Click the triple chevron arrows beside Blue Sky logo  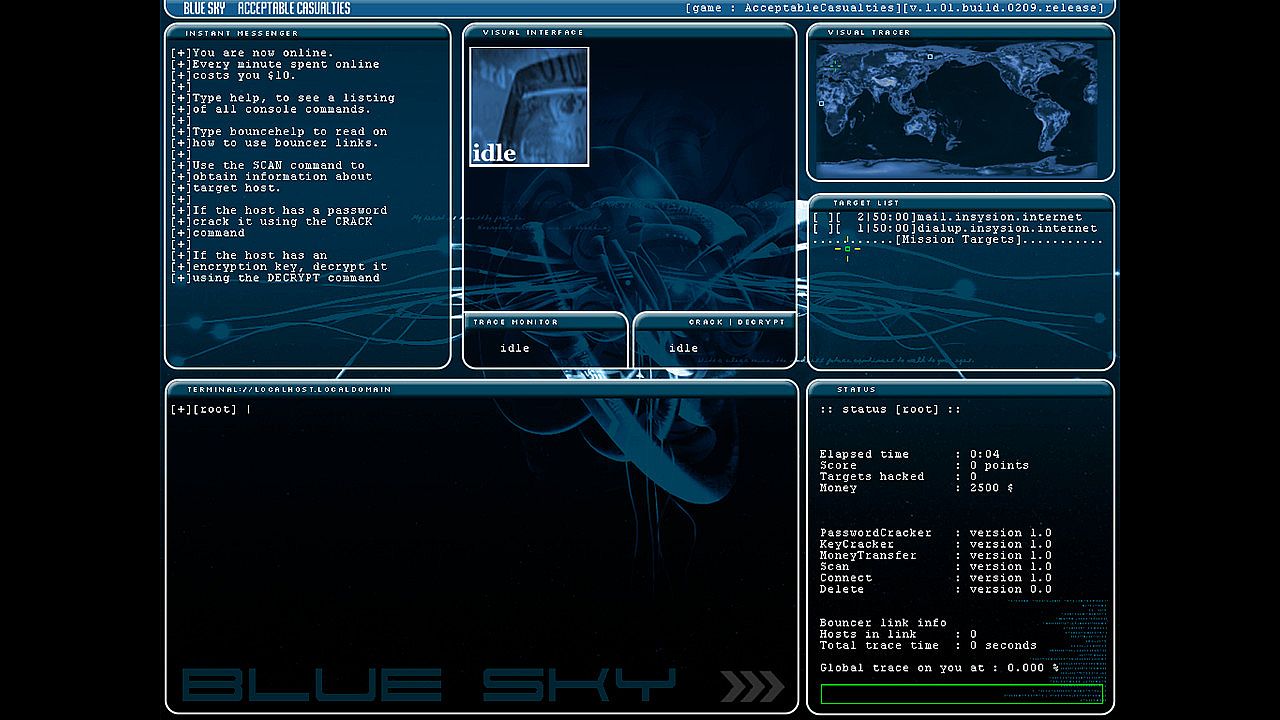[752, 686]
